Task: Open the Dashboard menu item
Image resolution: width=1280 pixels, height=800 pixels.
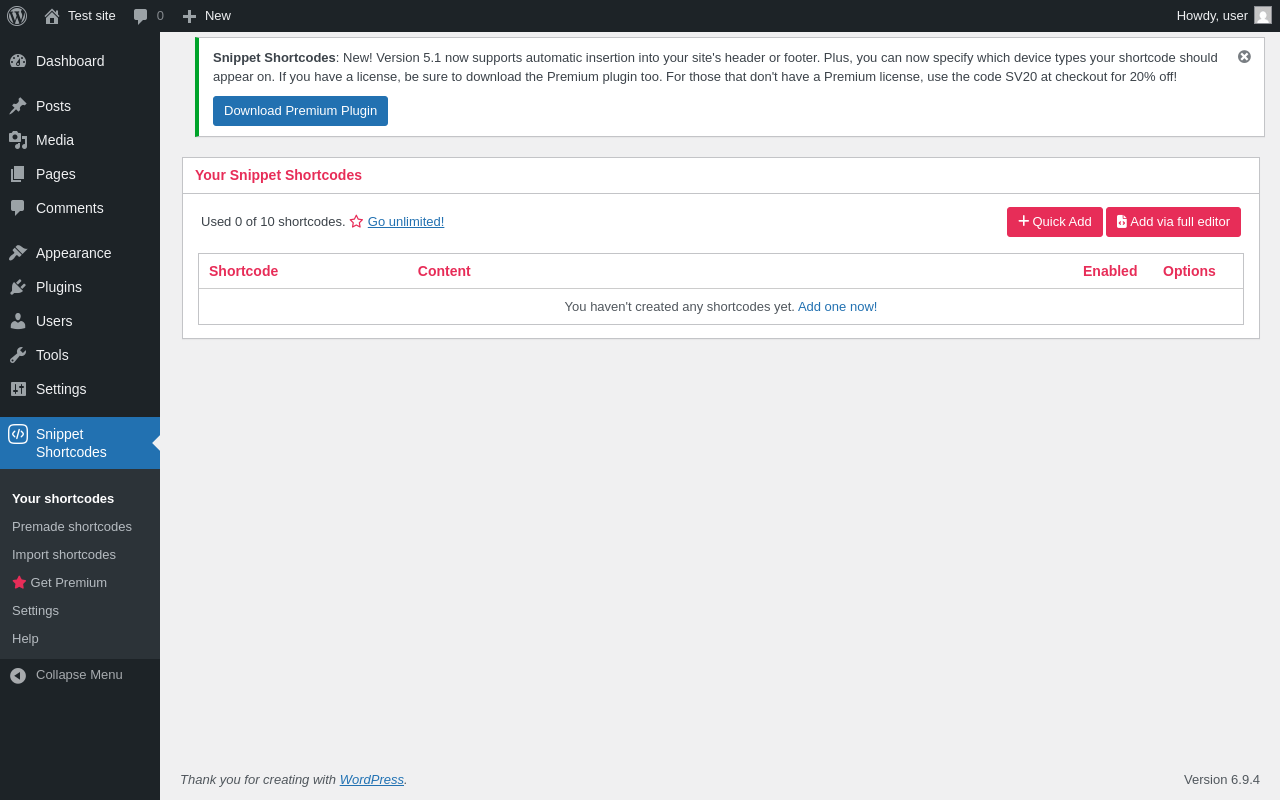Action: click(x=80, y=61)
